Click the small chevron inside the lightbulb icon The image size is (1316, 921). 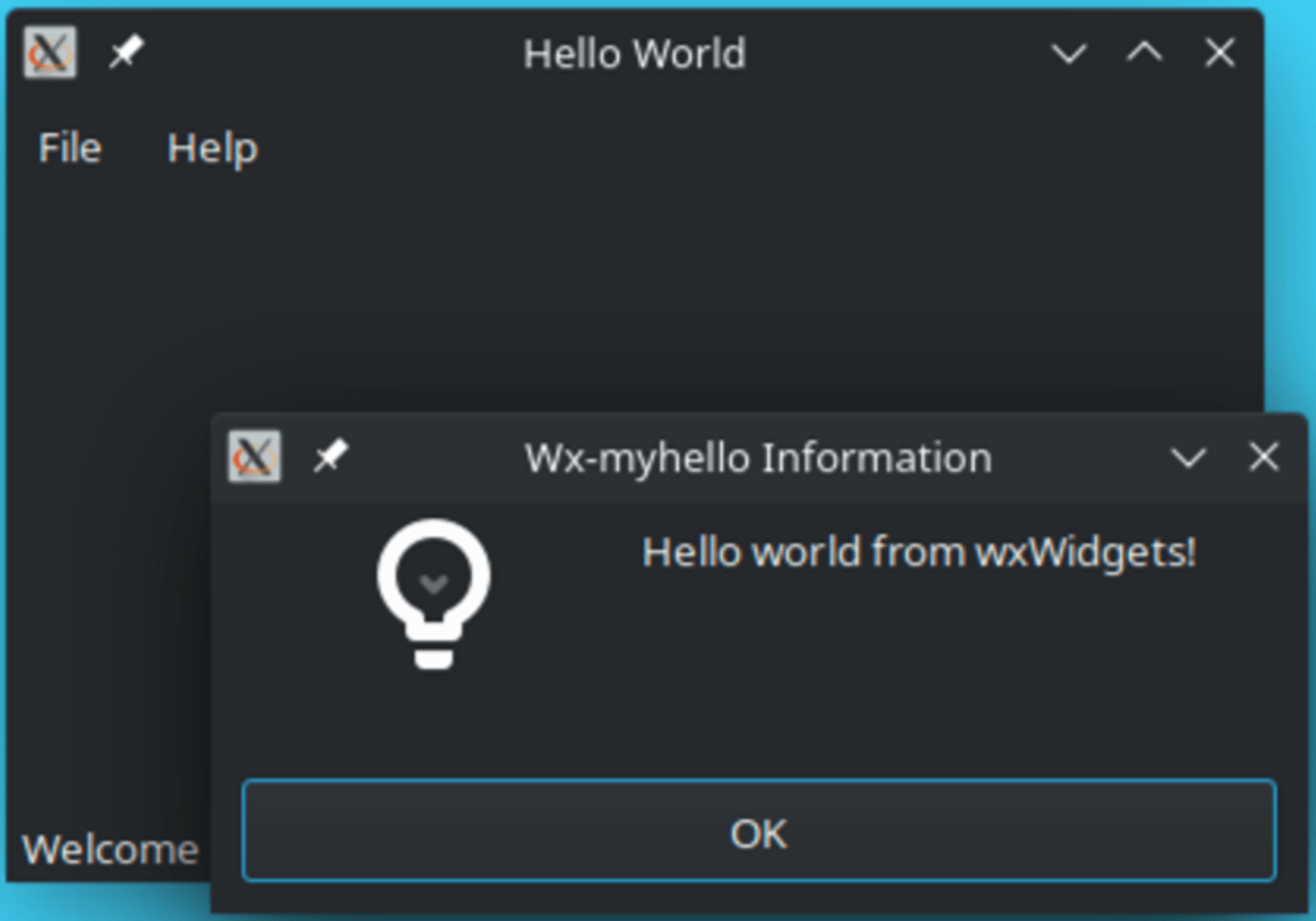click(x=434, y=582)
